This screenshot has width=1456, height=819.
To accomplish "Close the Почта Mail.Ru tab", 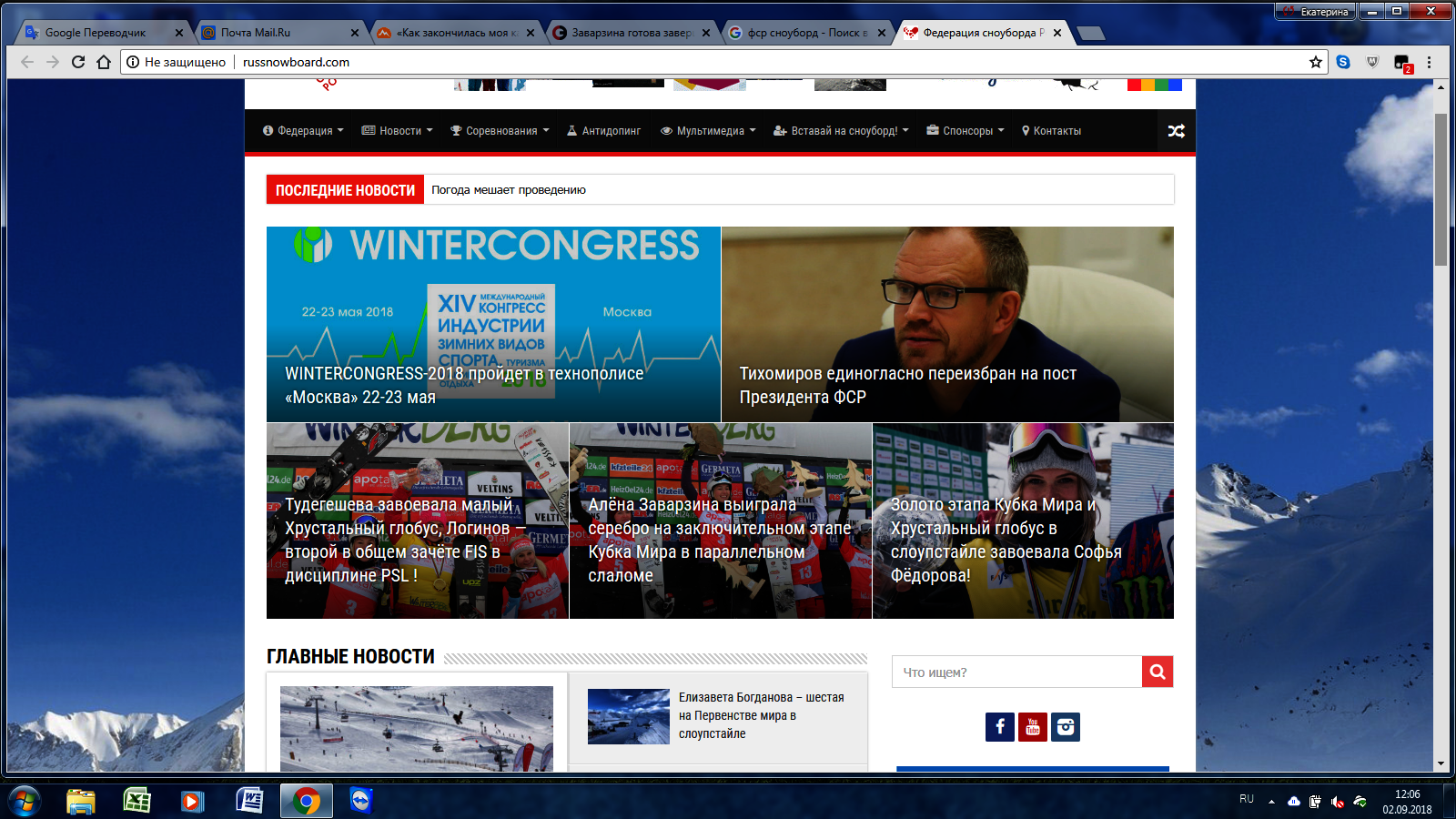I will (x=355, y=33).
